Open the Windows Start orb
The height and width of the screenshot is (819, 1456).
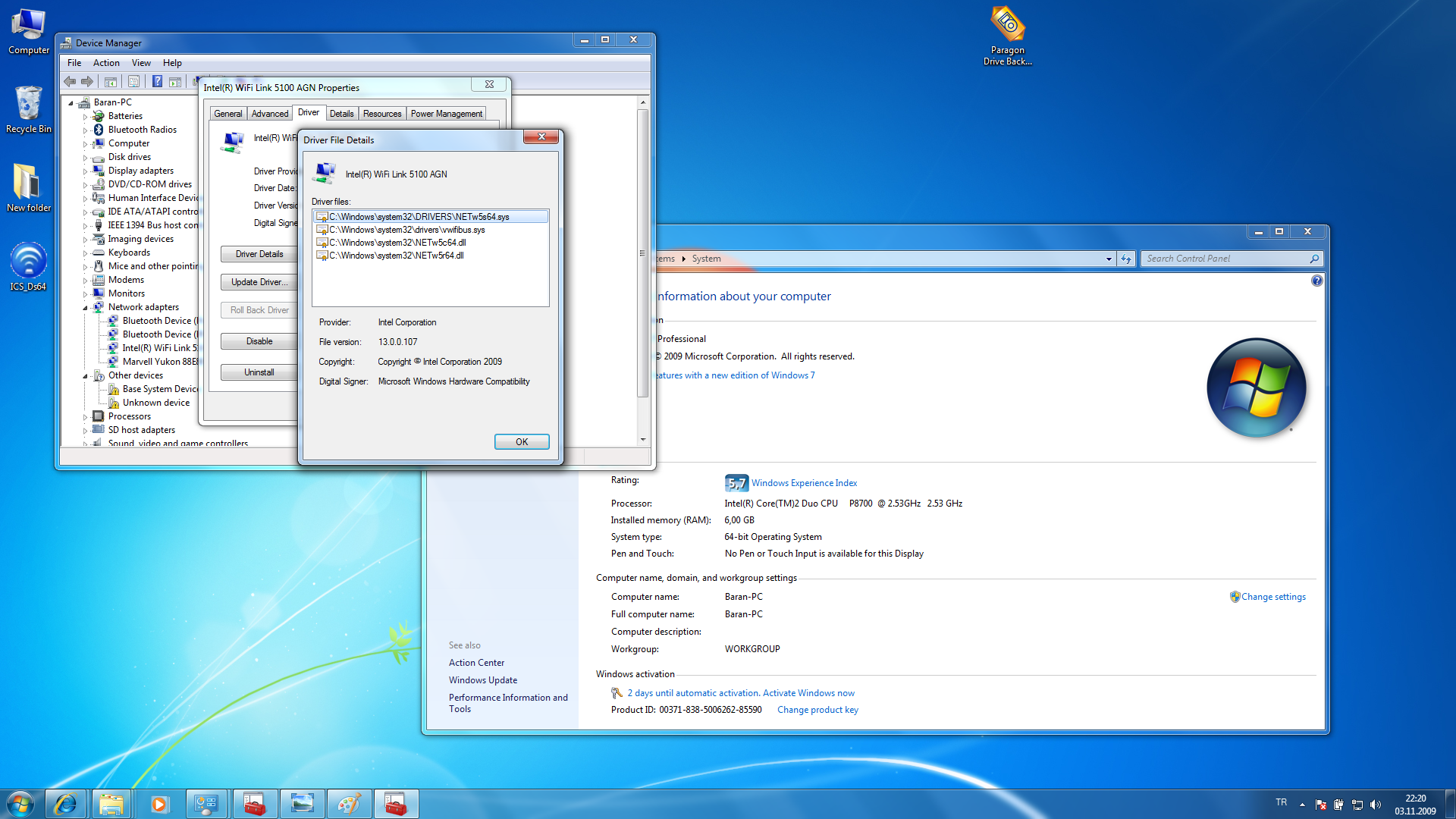point(20,804)
